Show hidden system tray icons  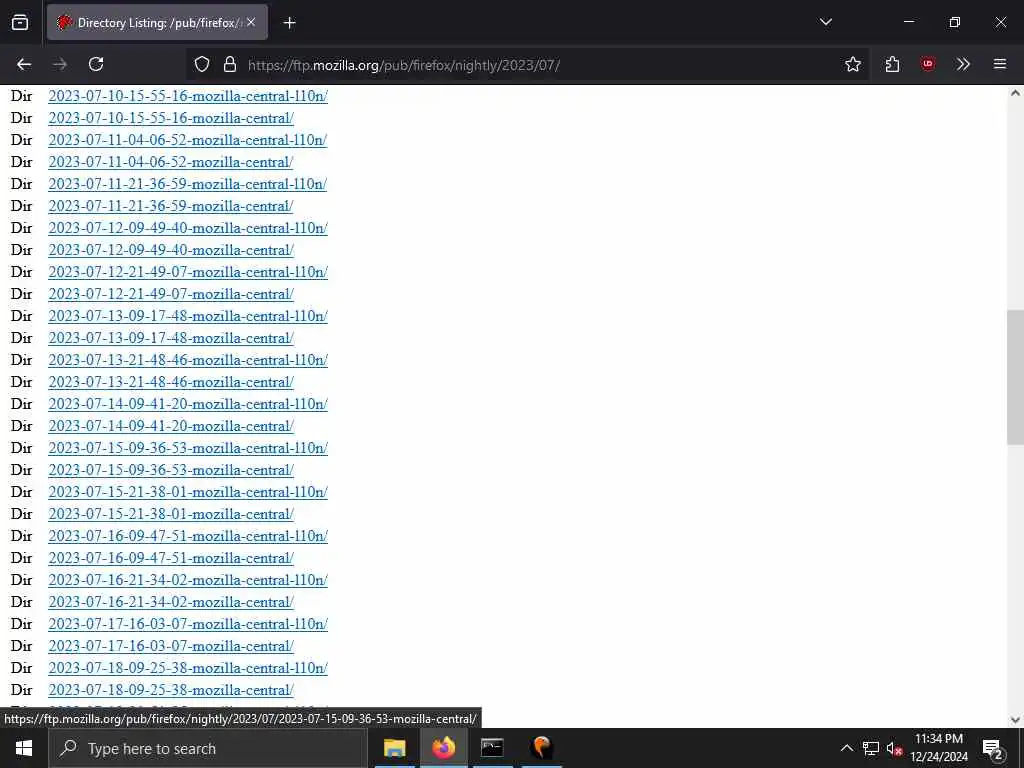pyautogui.click(x=846, y=748)
